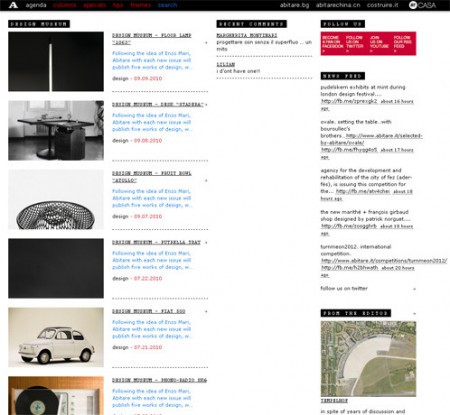Open the Fiat 500 article excerpt text
Viewport: 450px width, 415px height.
[x=152, y=329]
